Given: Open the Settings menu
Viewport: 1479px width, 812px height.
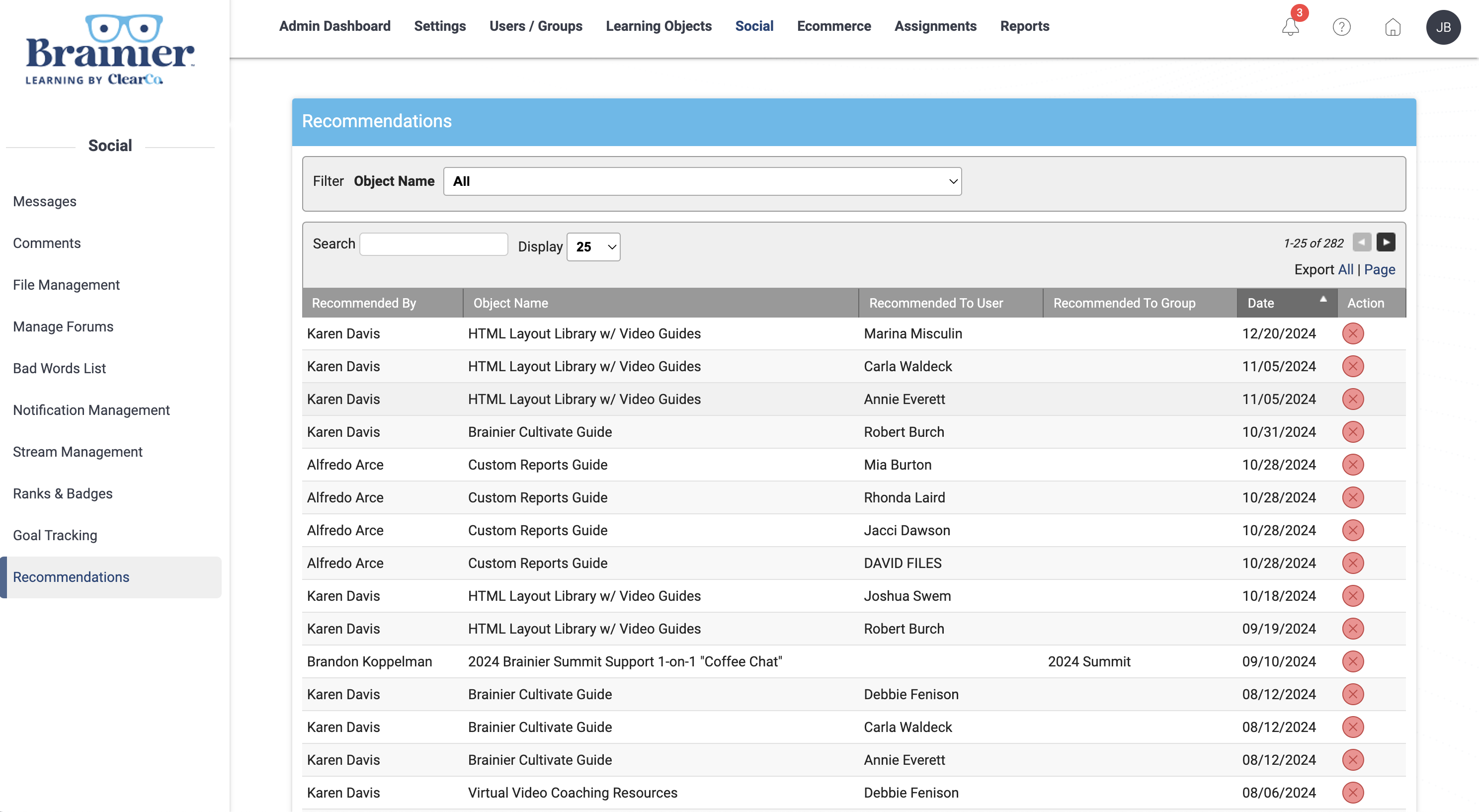Looking at the screenshot, I should [x=440, y=26].
